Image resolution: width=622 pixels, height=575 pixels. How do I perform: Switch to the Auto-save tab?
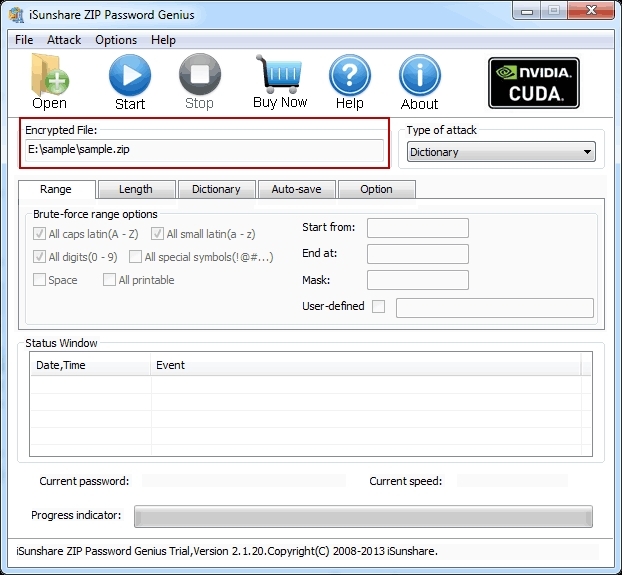[296, 189]
